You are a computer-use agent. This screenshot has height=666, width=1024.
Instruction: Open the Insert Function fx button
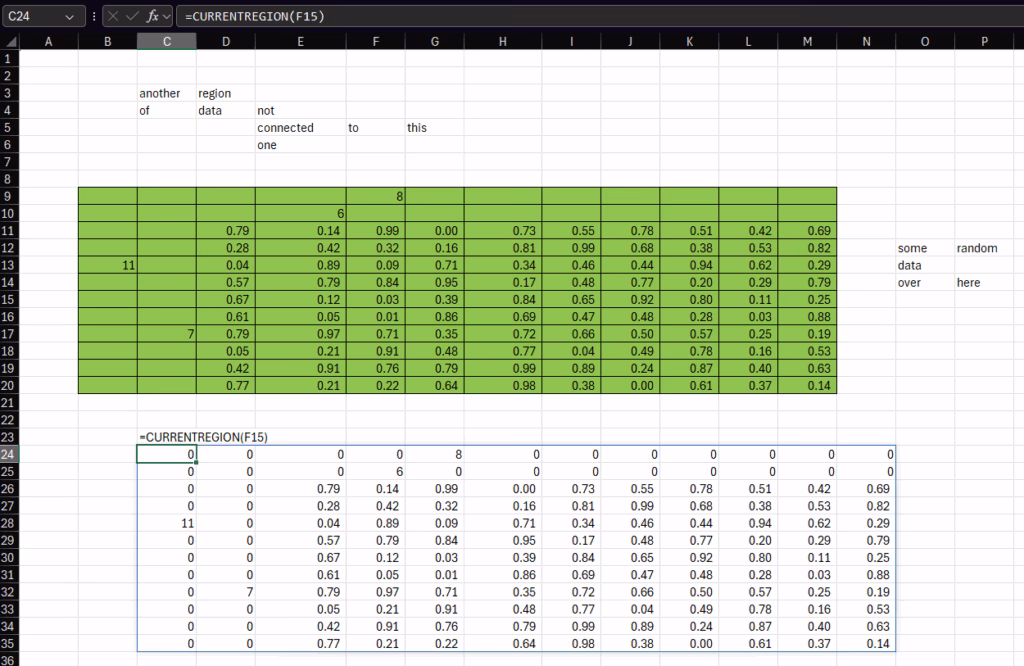[x=152, y=16]
